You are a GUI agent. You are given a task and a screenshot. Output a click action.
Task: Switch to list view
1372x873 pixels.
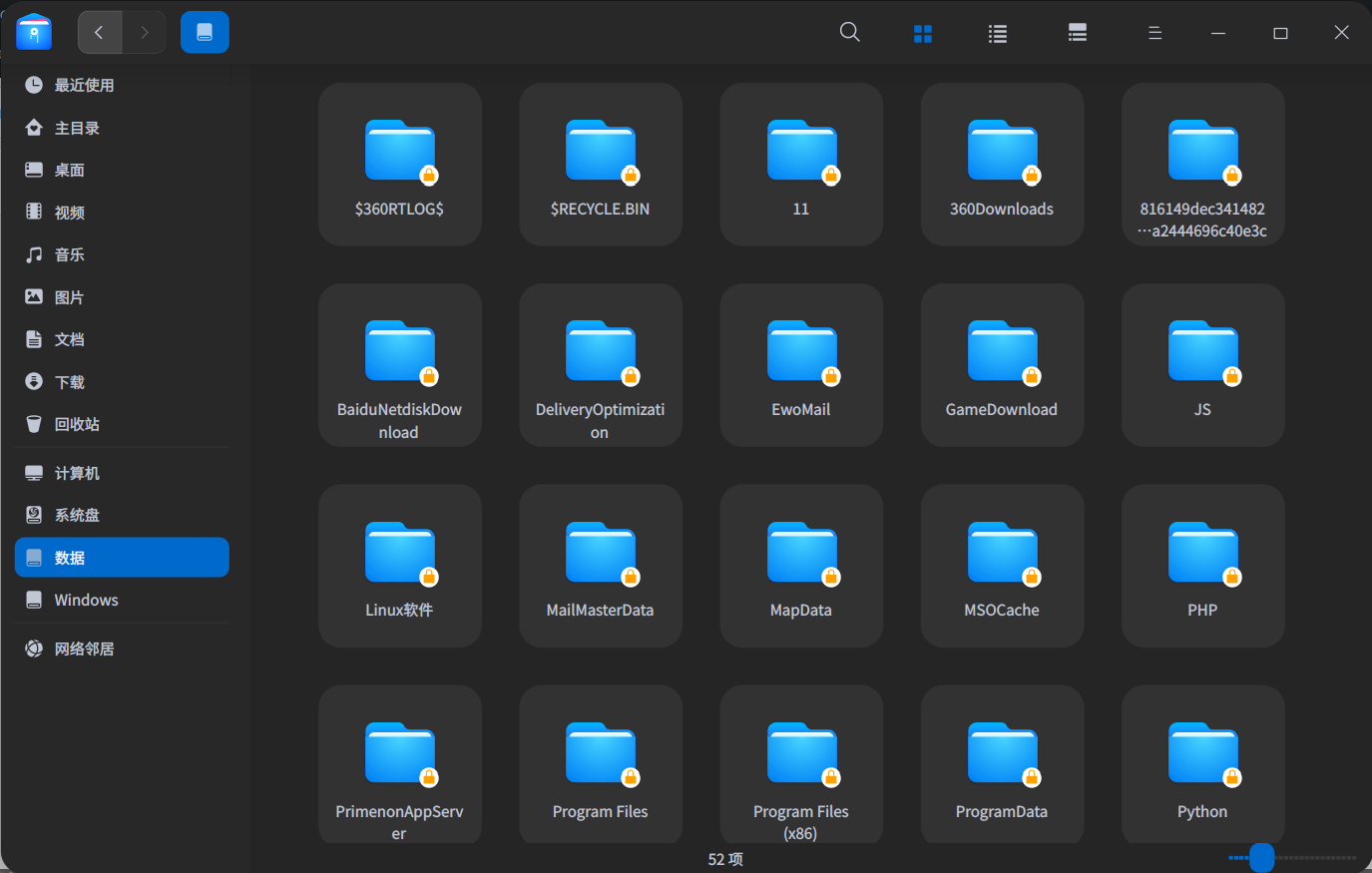point(998,34)
